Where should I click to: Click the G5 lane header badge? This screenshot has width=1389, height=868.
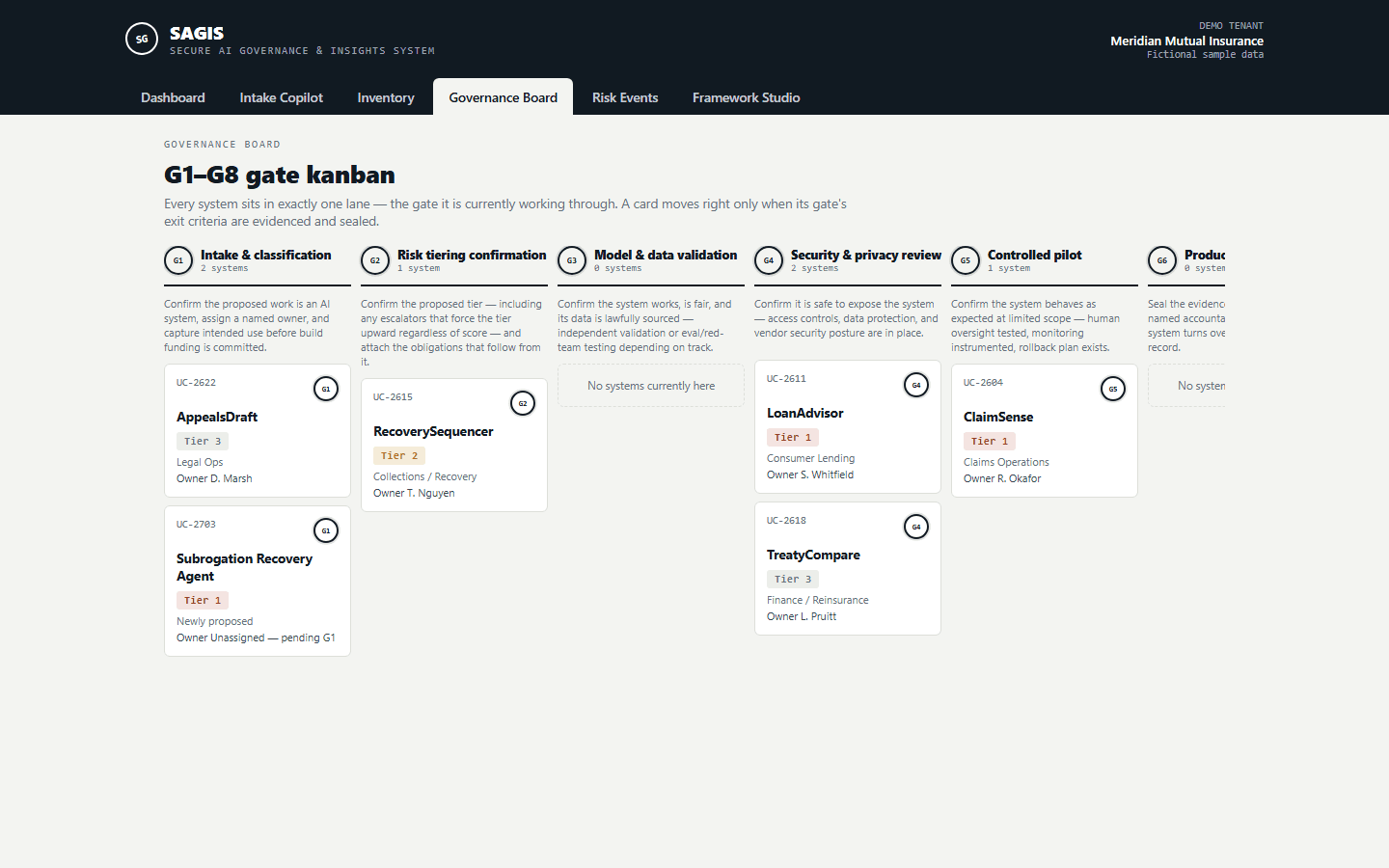tap(966, 260)
